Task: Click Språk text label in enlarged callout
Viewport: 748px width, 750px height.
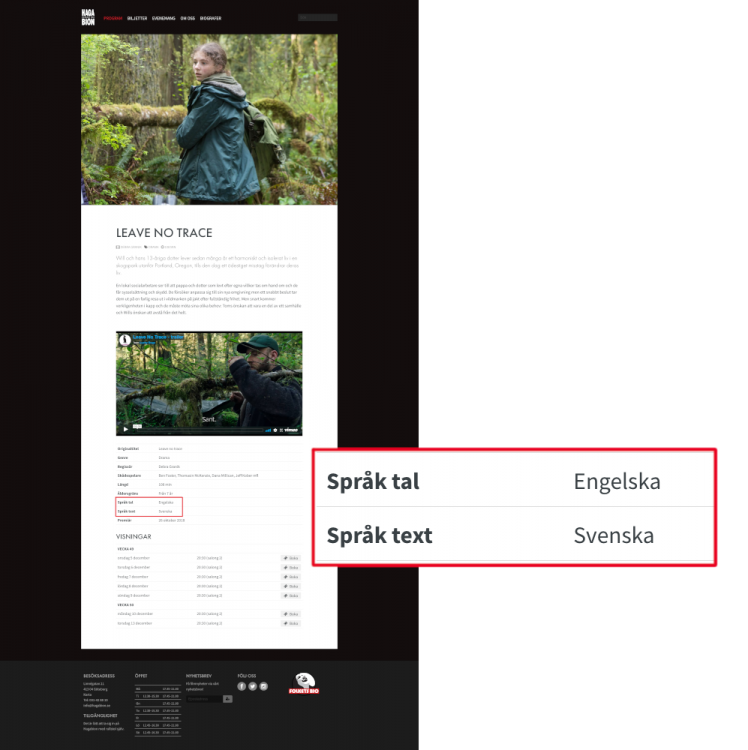Action: [x=379, y=536]
